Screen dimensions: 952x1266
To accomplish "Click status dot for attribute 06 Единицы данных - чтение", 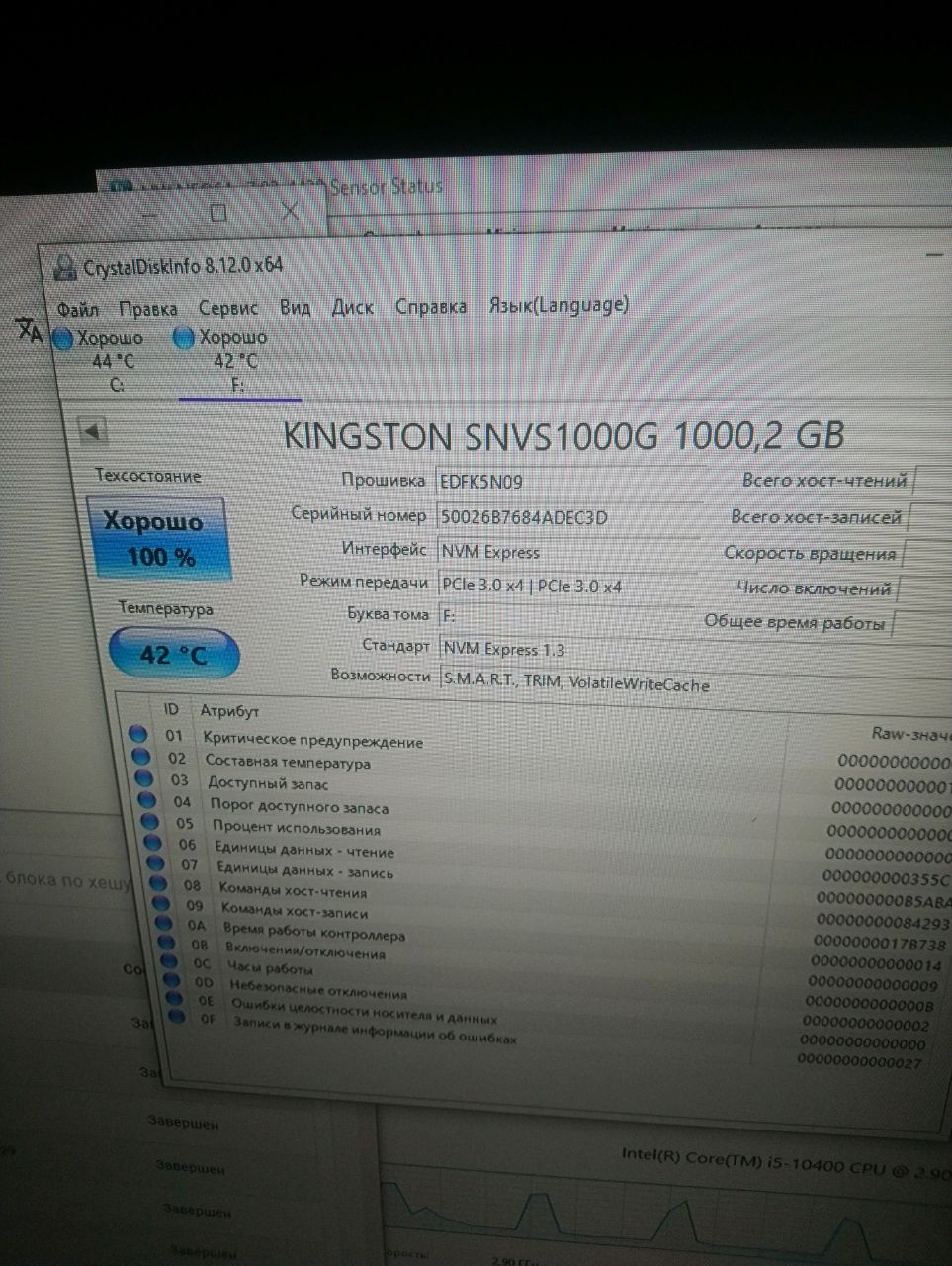I will 153,843.
